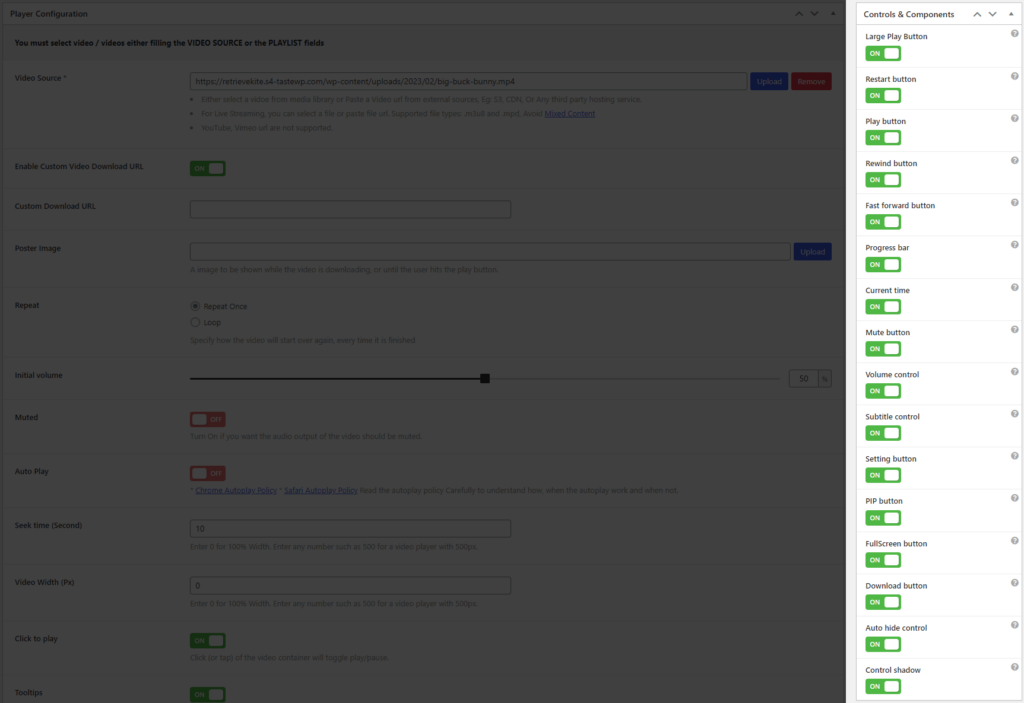The width and height of the screenshot is (1024, 703).
Task: Click the Initial volume slider handle
Action: 485,378
